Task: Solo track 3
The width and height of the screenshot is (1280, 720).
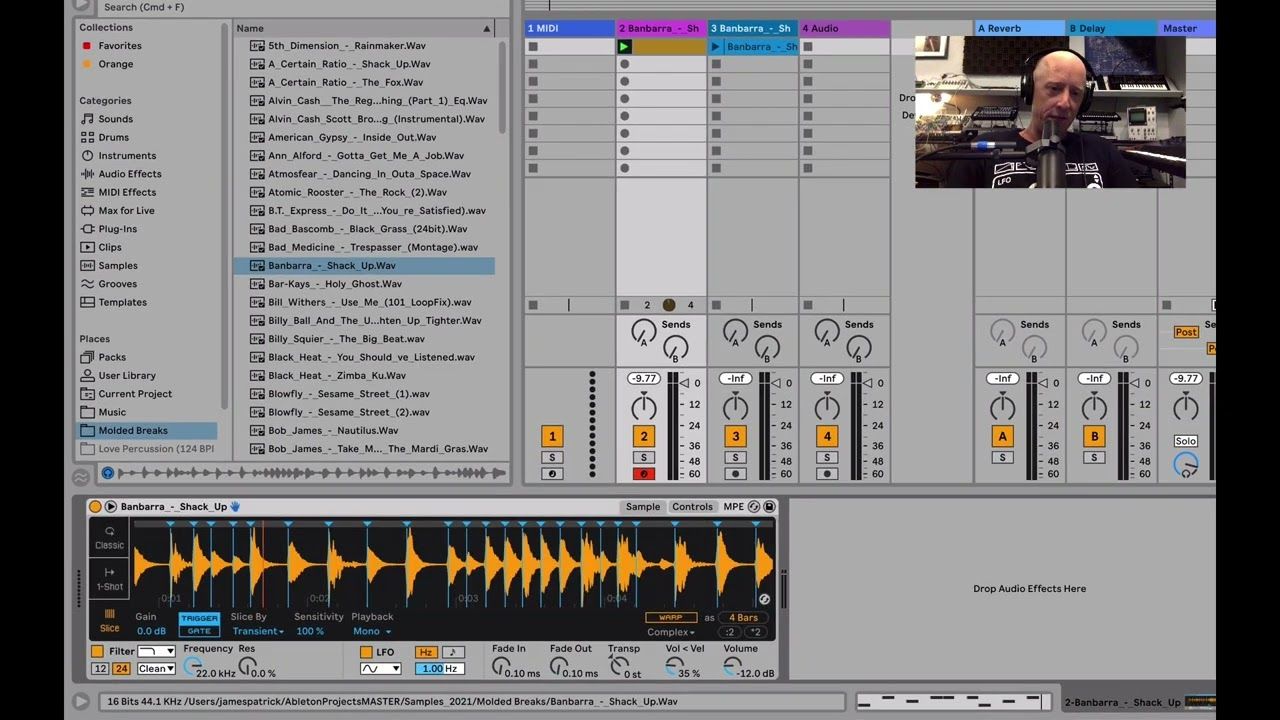Action: pyautogui.click(x=735, y=457)
